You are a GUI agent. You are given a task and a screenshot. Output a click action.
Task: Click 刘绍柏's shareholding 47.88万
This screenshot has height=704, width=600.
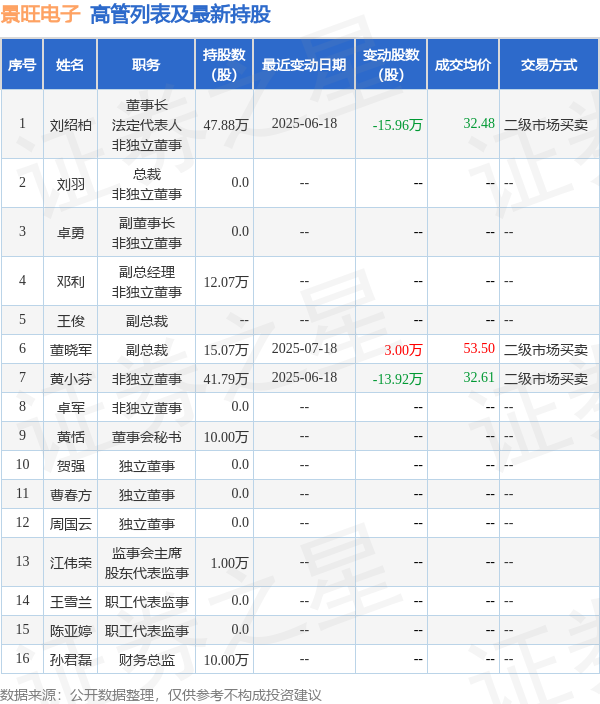tap(226, 125)
